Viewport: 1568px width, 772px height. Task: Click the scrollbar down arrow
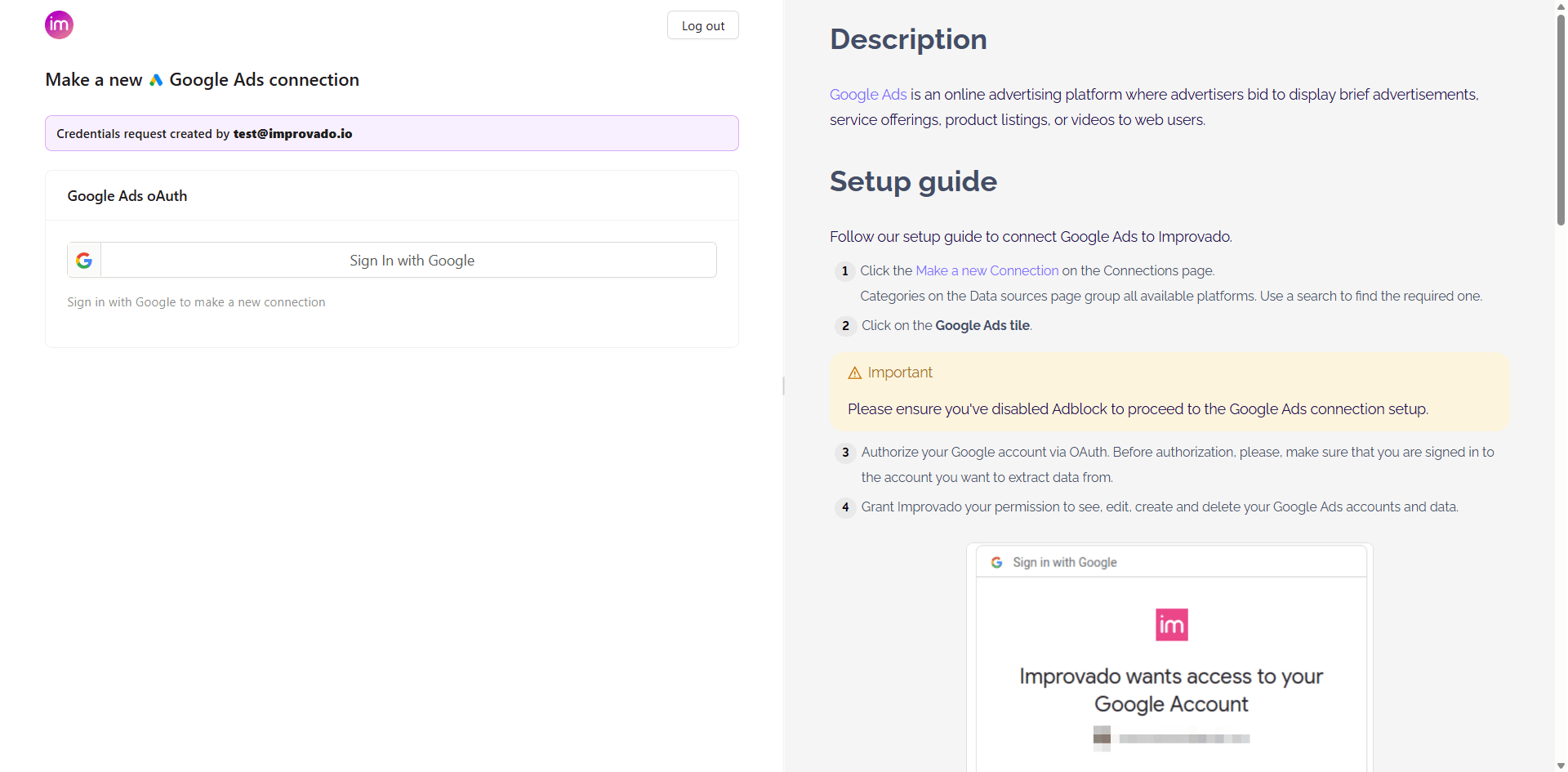tap(1561, 765)
